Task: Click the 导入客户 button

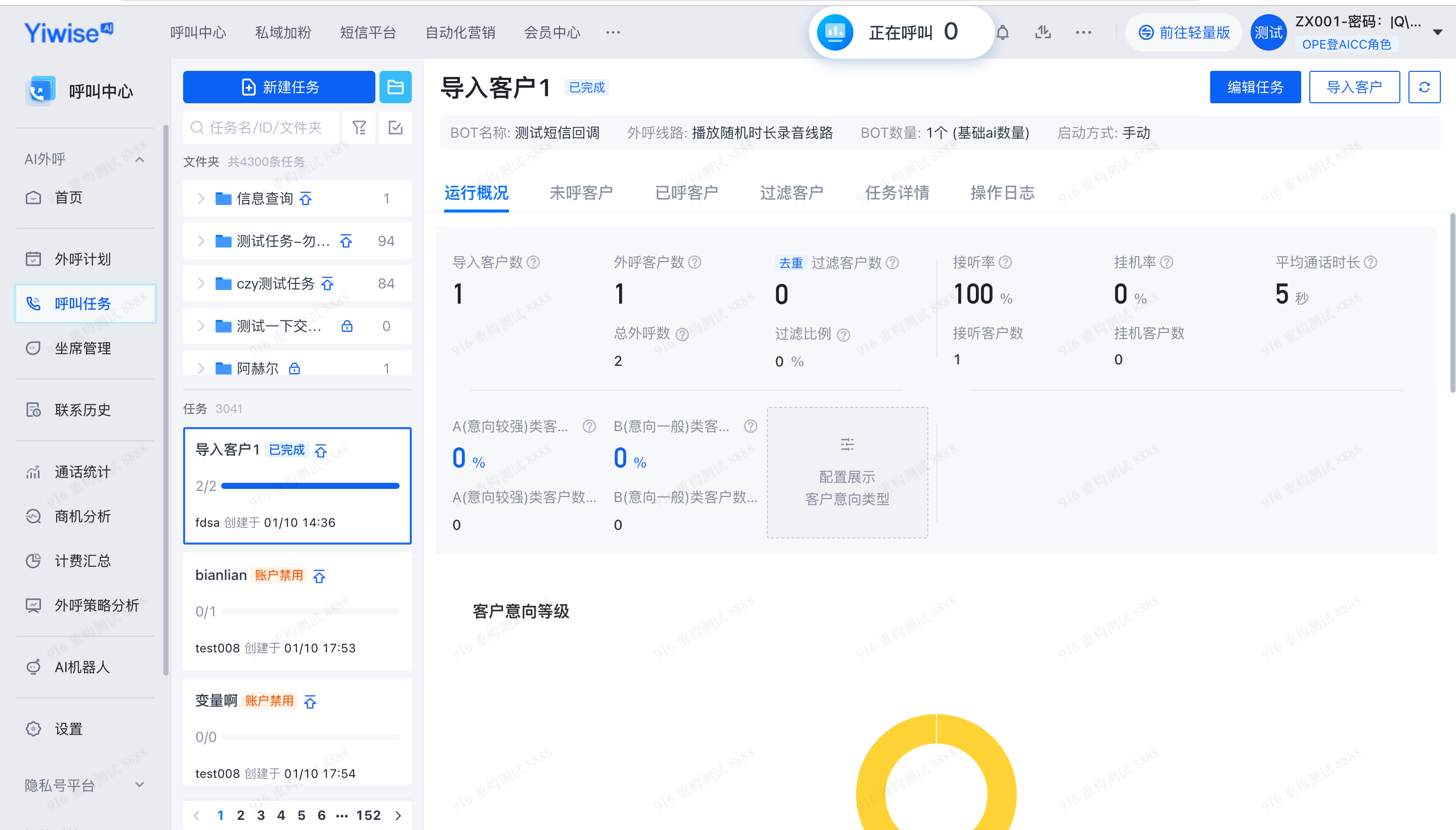Action: 1354,87
